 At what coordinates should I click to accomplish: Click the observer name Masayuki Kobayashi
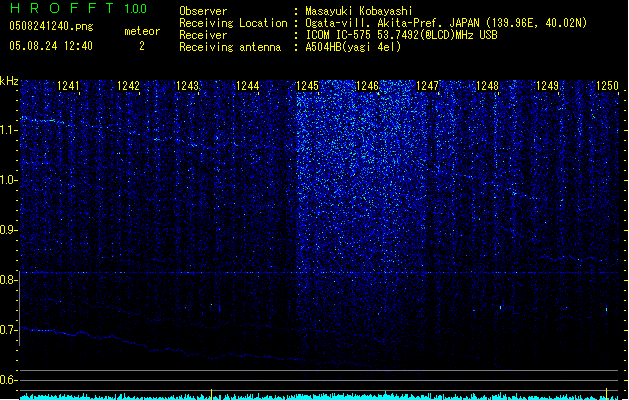pyautogui.click(x=359, y=11)
